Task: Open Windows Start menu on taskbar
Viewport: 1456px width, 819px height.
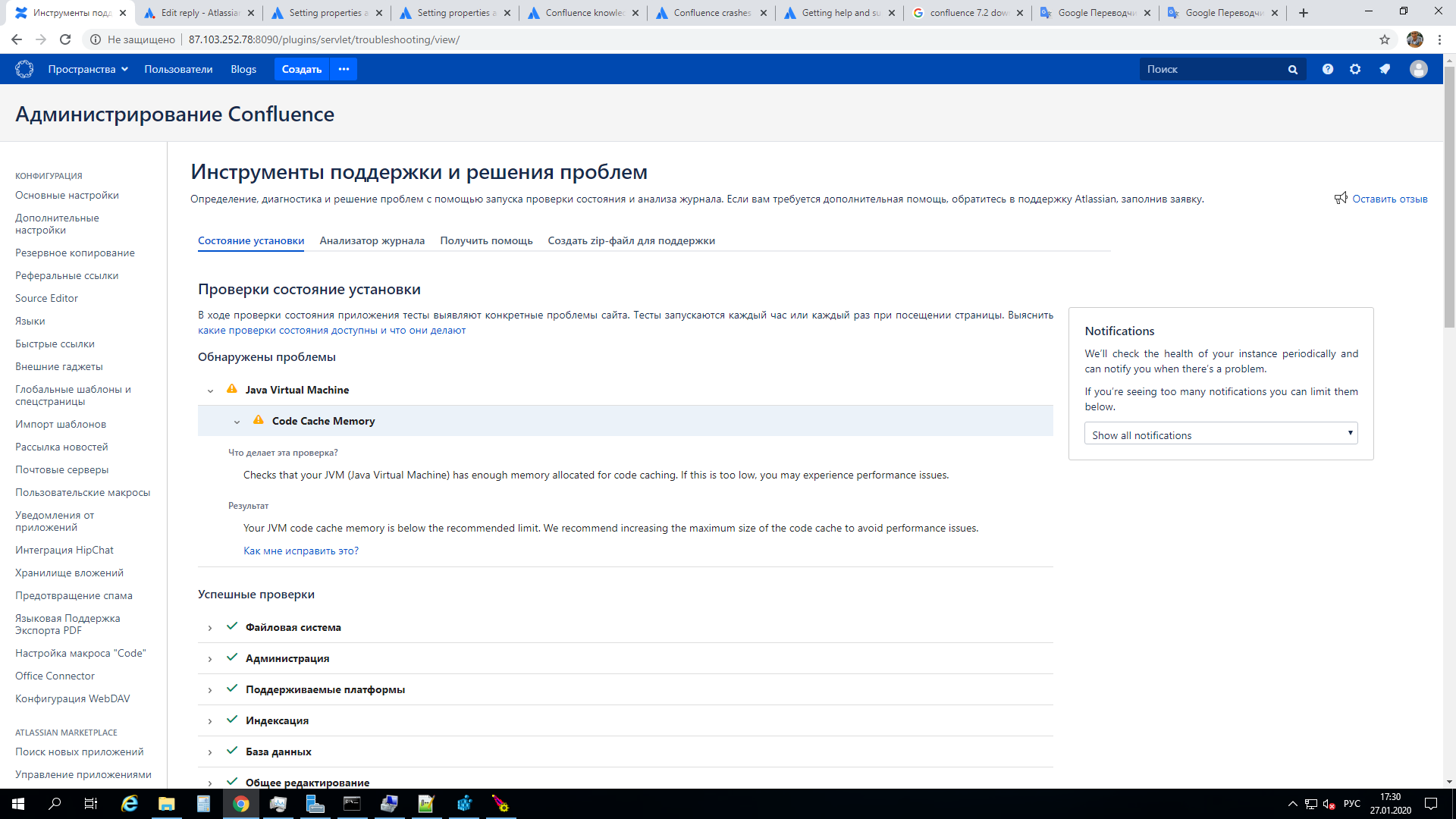Action: 18,804
